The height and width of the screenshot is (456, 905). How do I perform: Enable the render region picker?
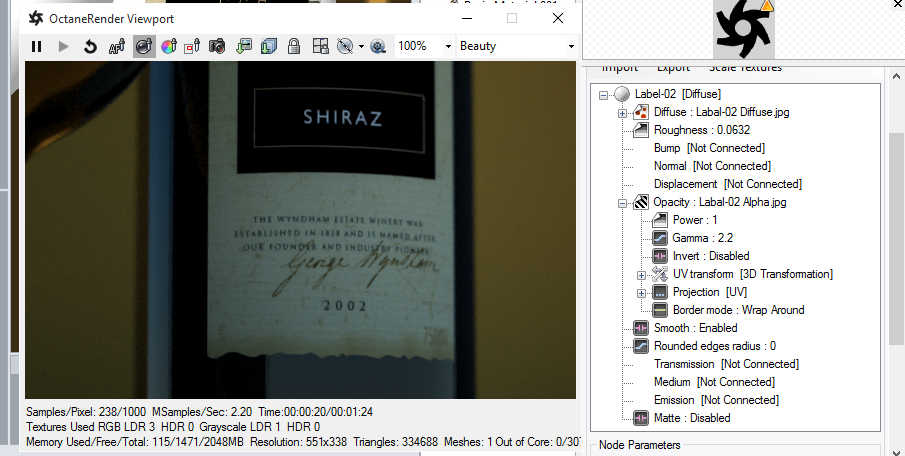[x=192, y=46]
